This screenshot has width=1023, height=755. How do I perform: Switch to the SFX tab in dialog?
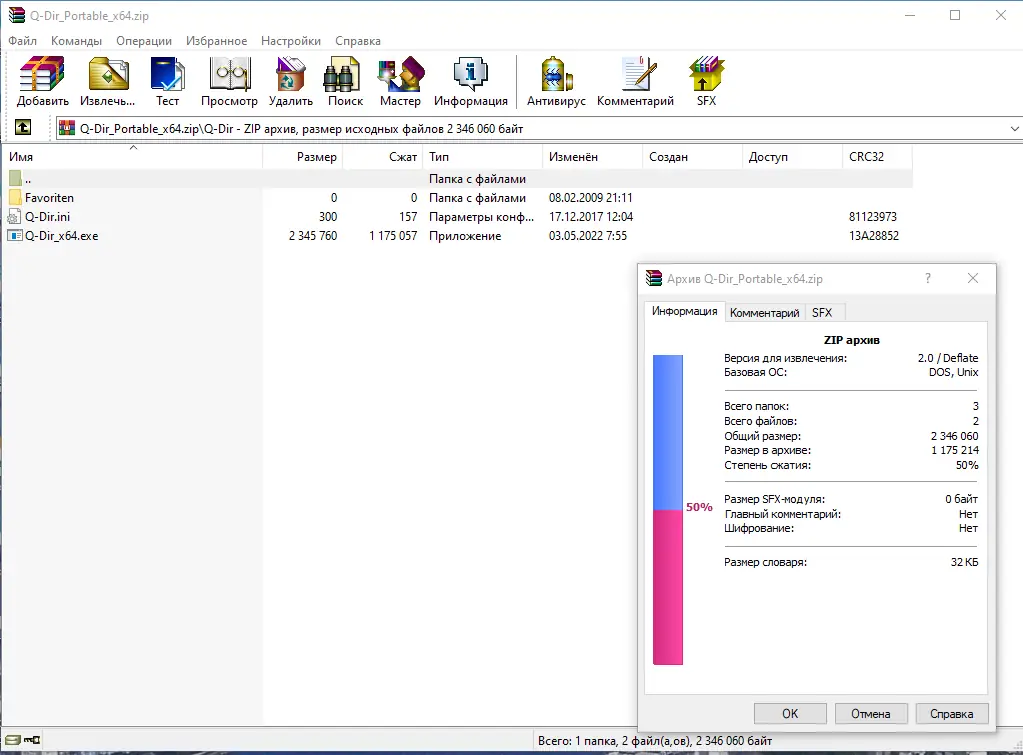822,313
